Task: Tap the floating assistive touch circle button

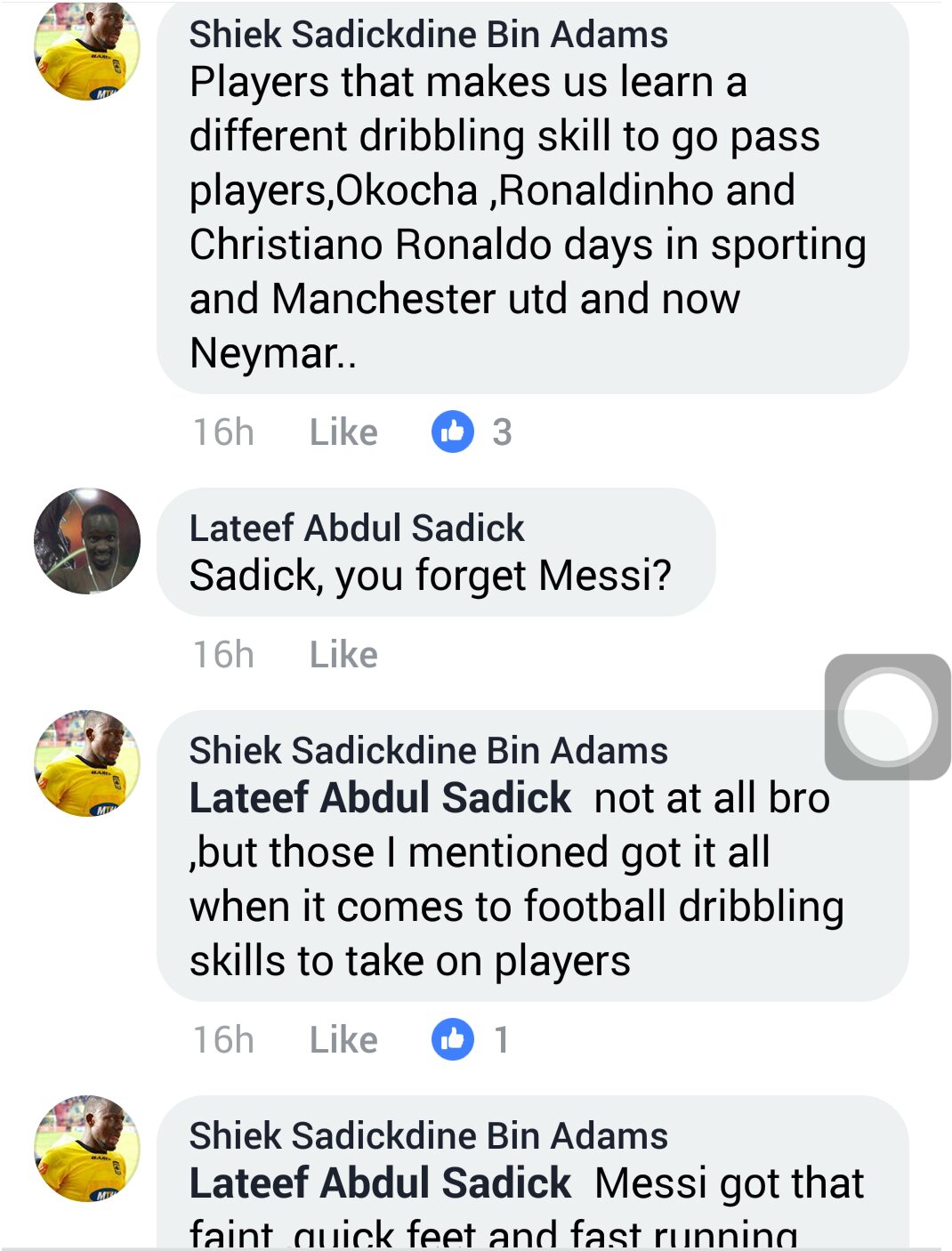Action: point(888,717)
